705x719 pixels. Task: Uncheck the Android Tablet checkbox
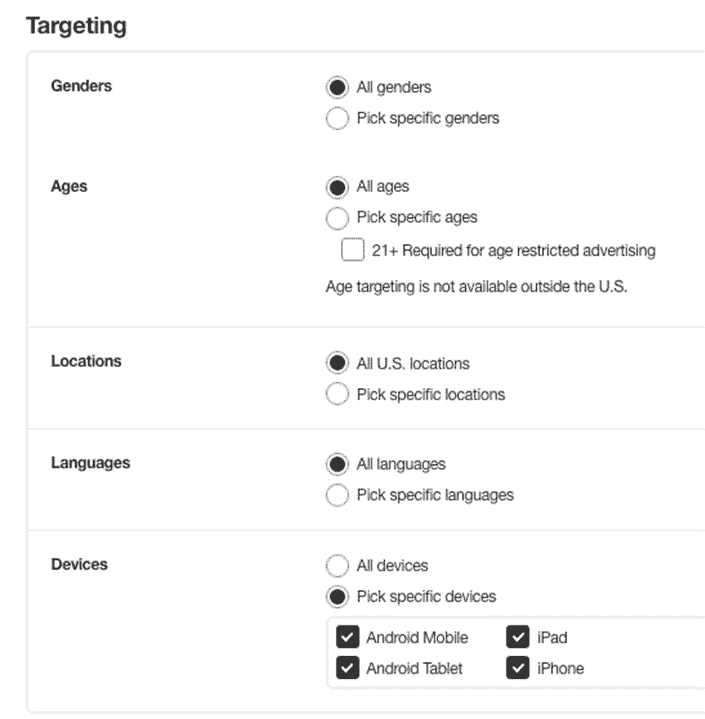click(x=348, y=669)
